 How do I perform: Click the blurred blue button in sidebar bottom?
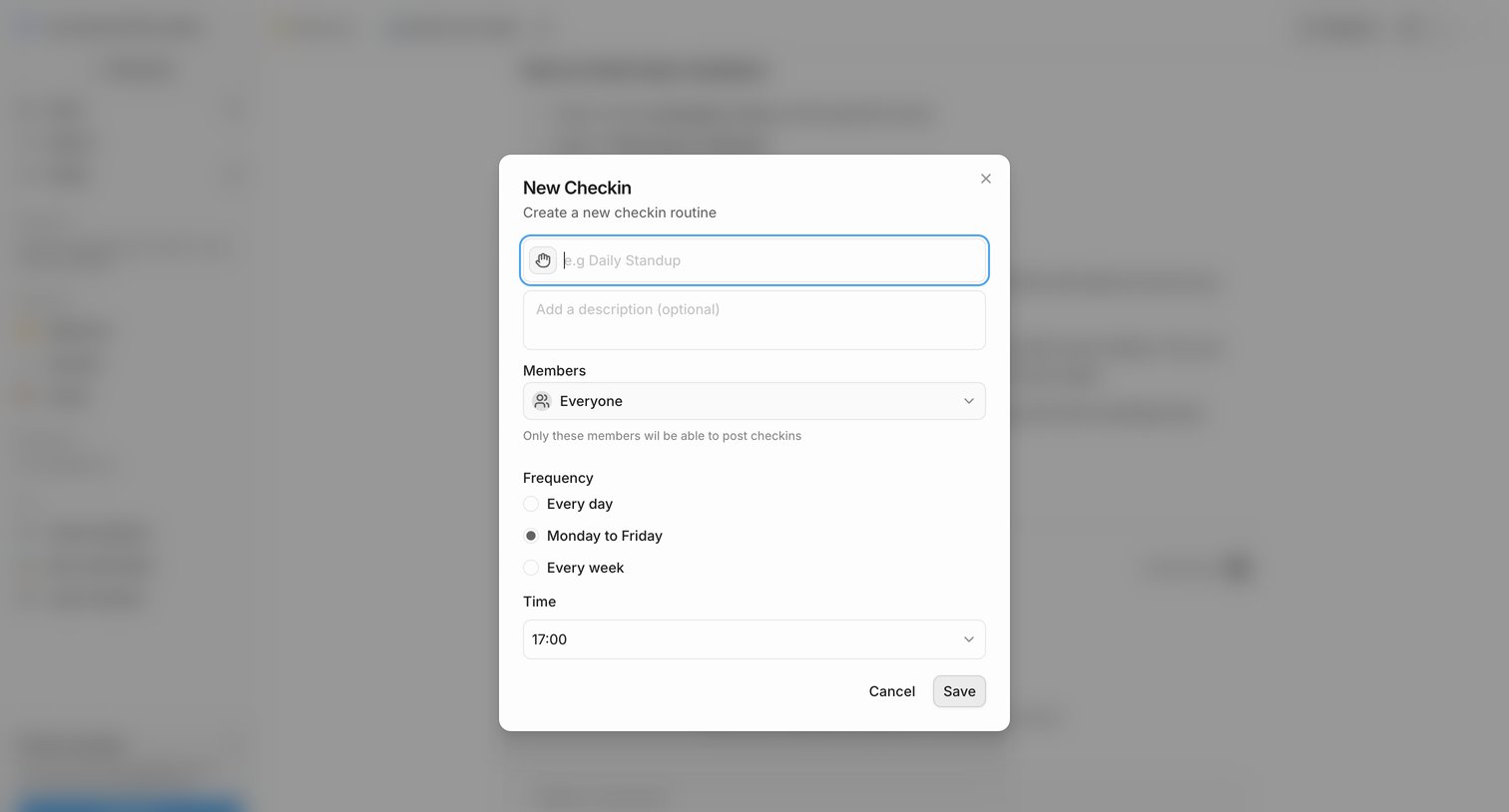tap(131, 803)
